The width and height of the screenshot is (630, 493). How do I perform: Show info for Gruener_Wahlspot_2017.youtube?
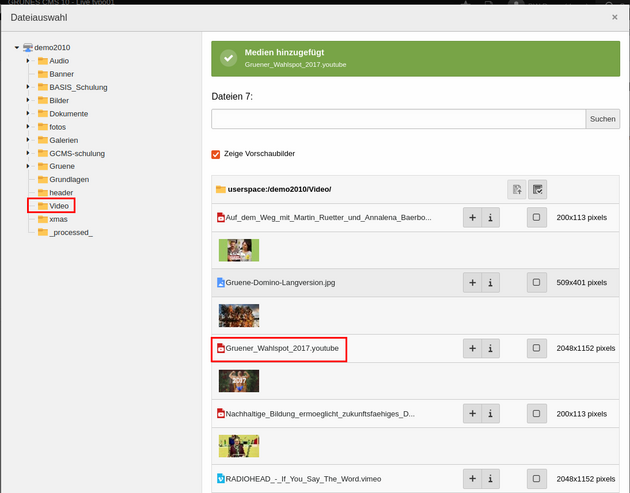pyautogui.click(x=491, y=348)
